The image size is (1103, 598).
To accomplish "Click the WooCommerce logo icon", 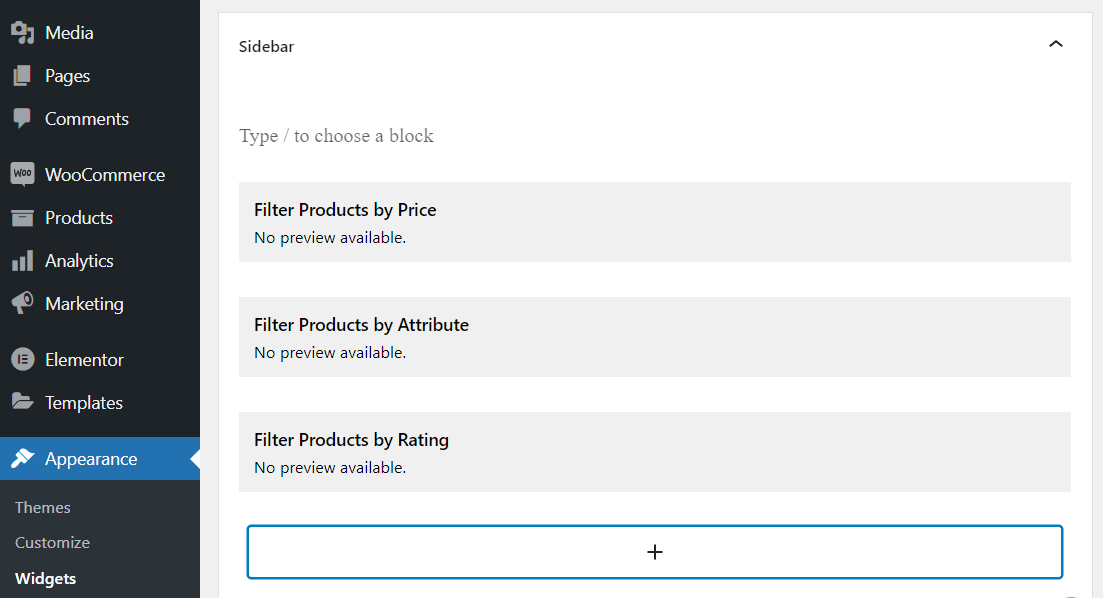I will pos(23,174).
